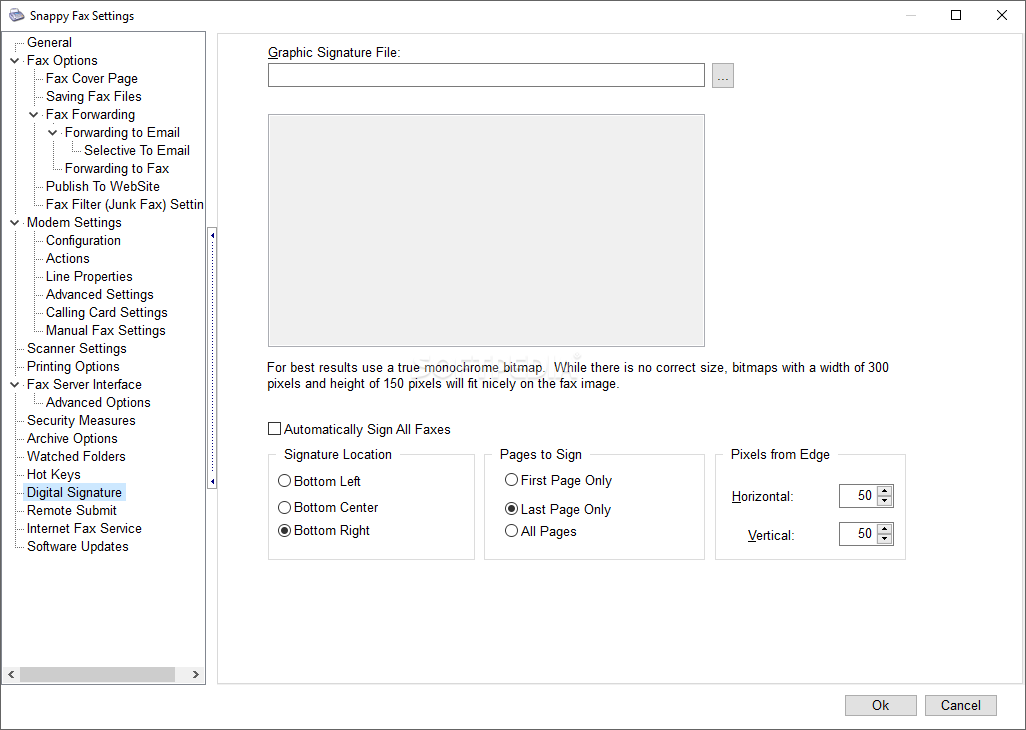1026x730 pixels.
Task: Close the Snappy Fax Settings window
Action: pyautogui.click(x=1001, y=15)
